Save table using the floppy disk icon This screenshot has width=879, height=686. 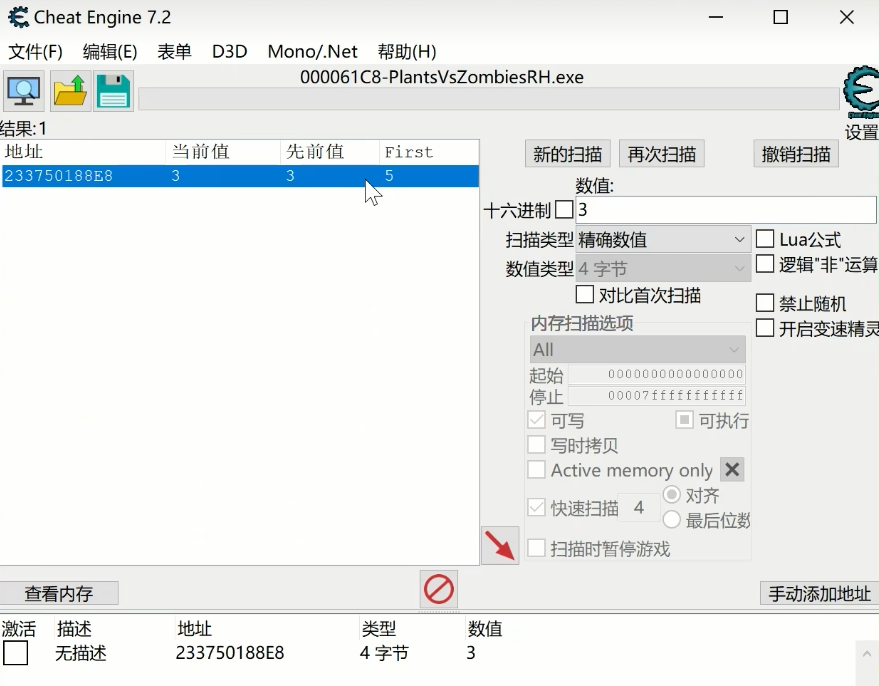114,91
